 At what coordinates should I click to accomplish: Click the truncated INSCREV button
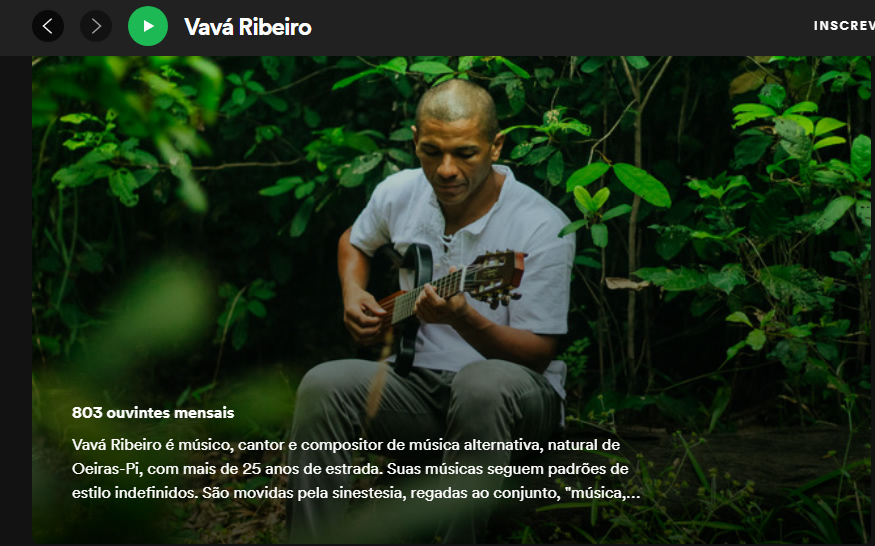click(844, 26)
